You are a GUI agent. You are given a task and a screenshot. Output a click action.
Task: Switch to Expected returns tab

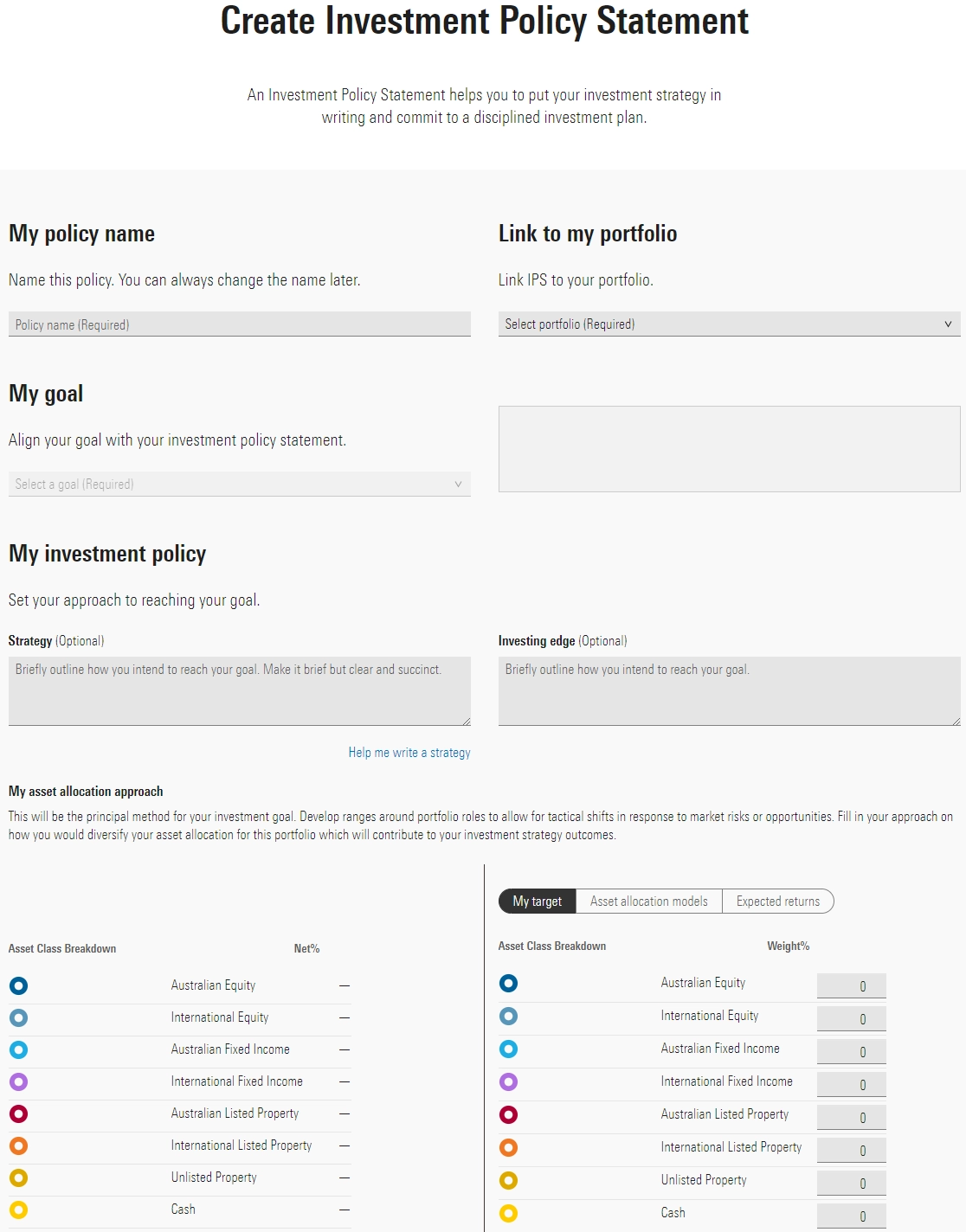click(x=777, y=902)
